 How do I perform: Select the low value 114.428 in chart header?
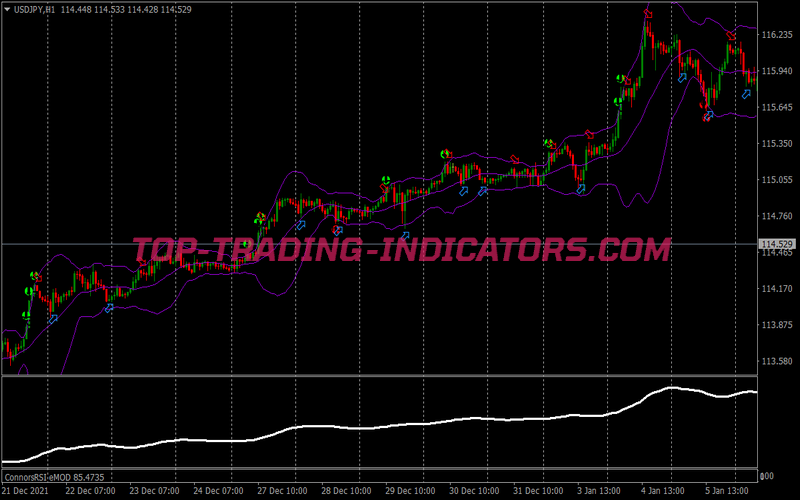143,10
